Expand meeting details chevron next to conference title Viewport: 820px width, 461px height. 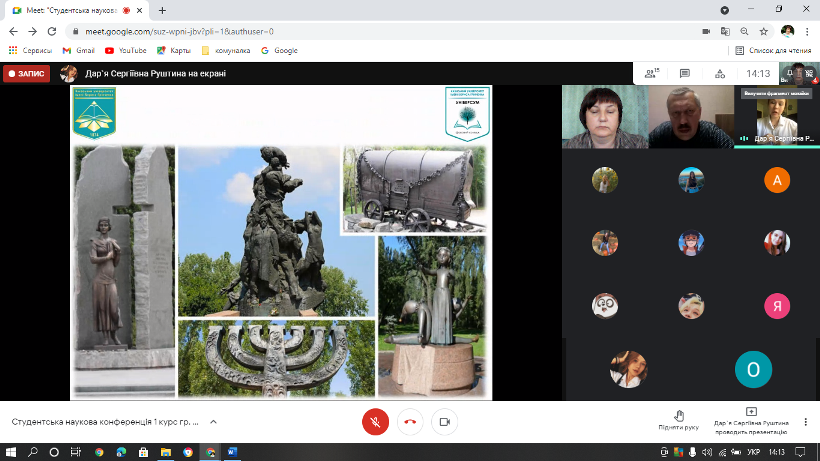[213, 422]
